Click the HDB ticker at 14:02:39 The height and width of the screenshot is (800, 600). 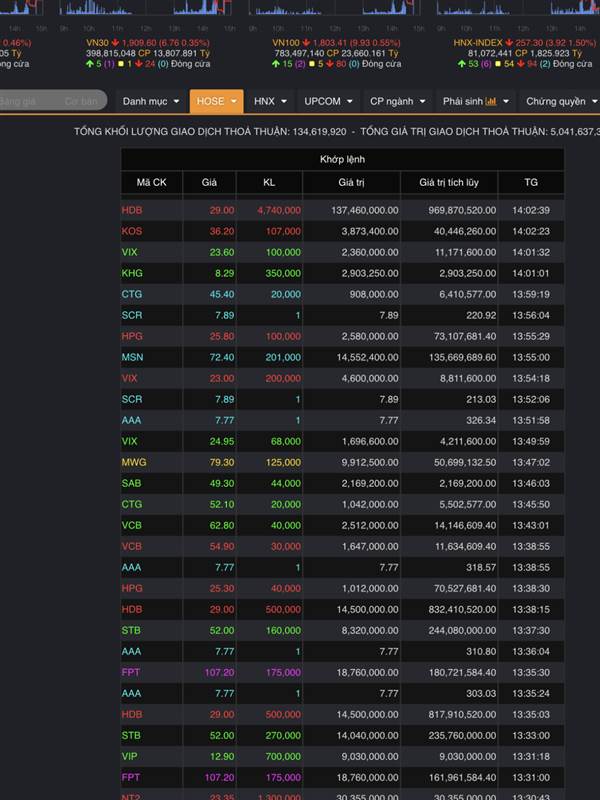pyautogui.click(x=132, y=210)
